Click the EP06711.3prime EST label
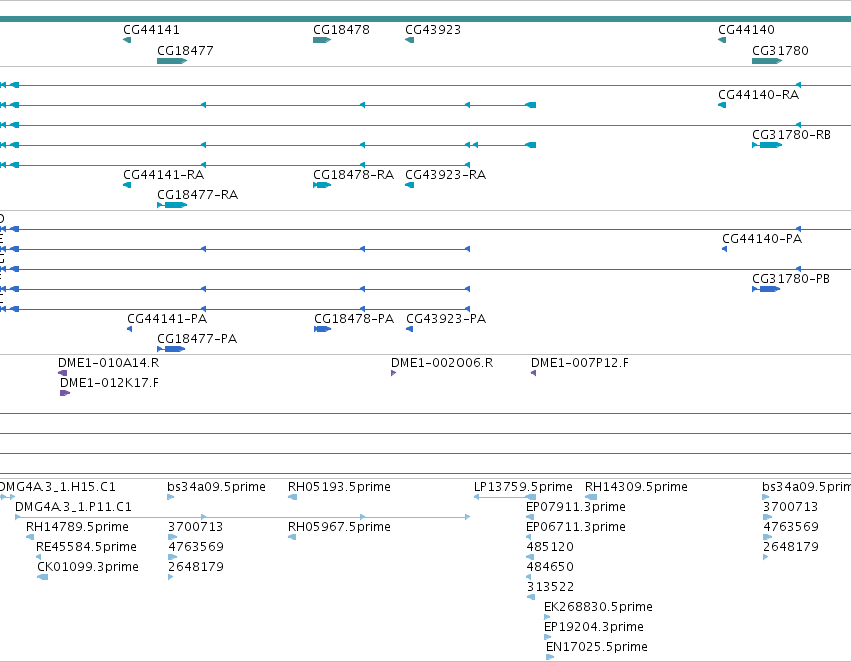The image size is (851, 662). pos(576,527)
